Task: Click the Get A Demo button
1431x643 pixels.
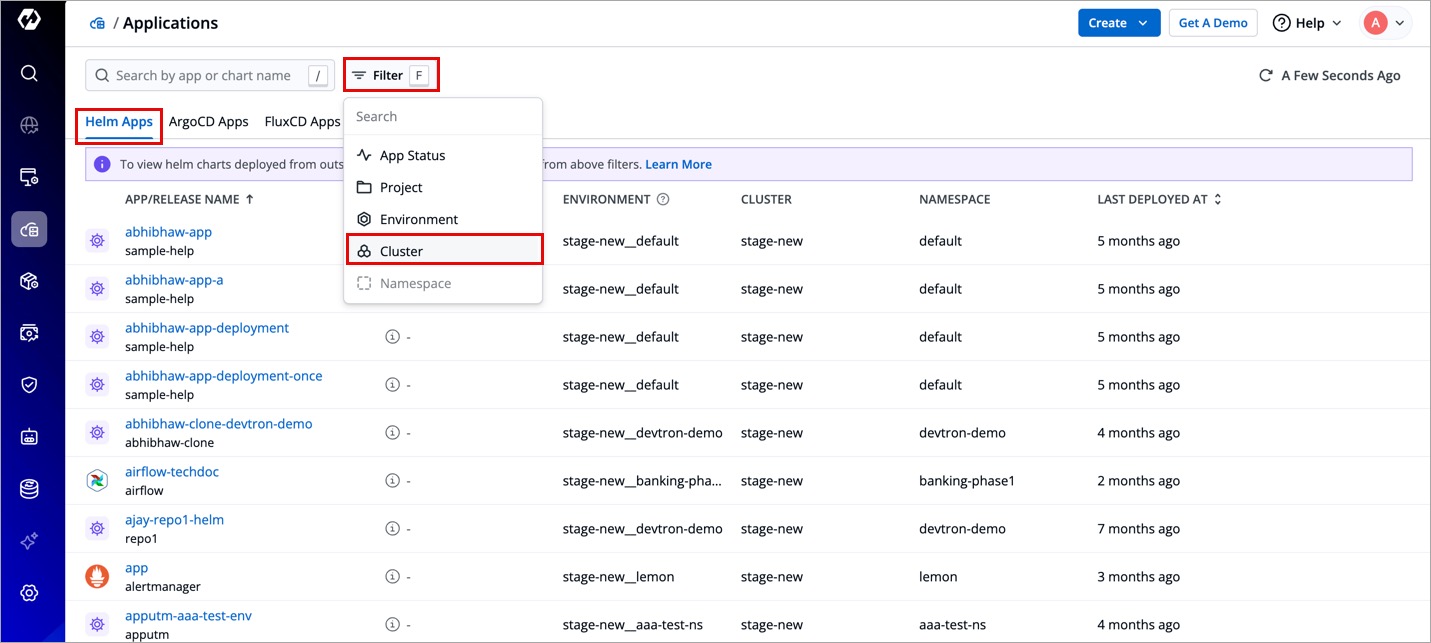Action: click(1213, 23)
